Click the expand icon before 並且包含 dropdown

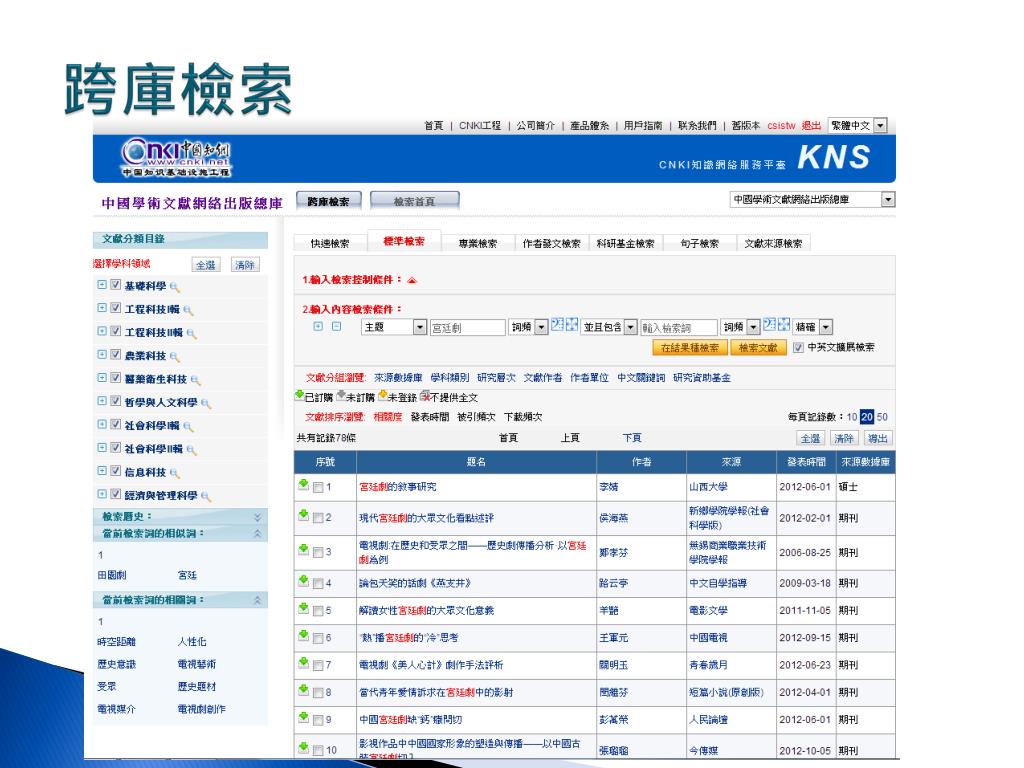point(572,325)
